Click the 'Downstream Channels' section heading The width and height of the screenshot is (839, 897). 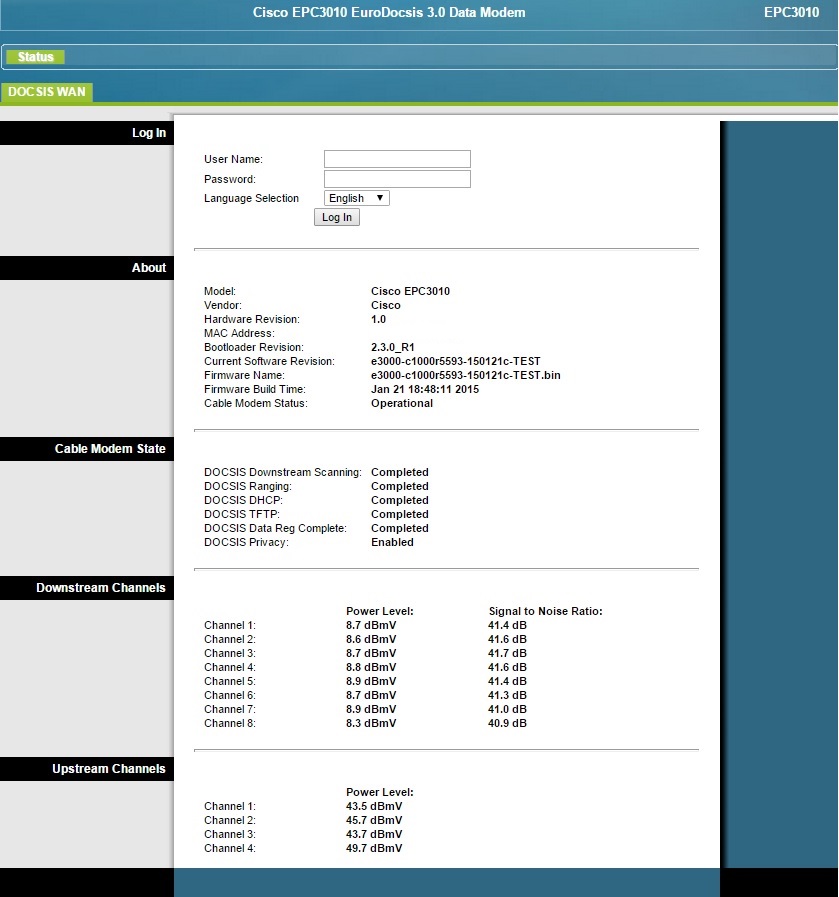click(x=101, y=588)
